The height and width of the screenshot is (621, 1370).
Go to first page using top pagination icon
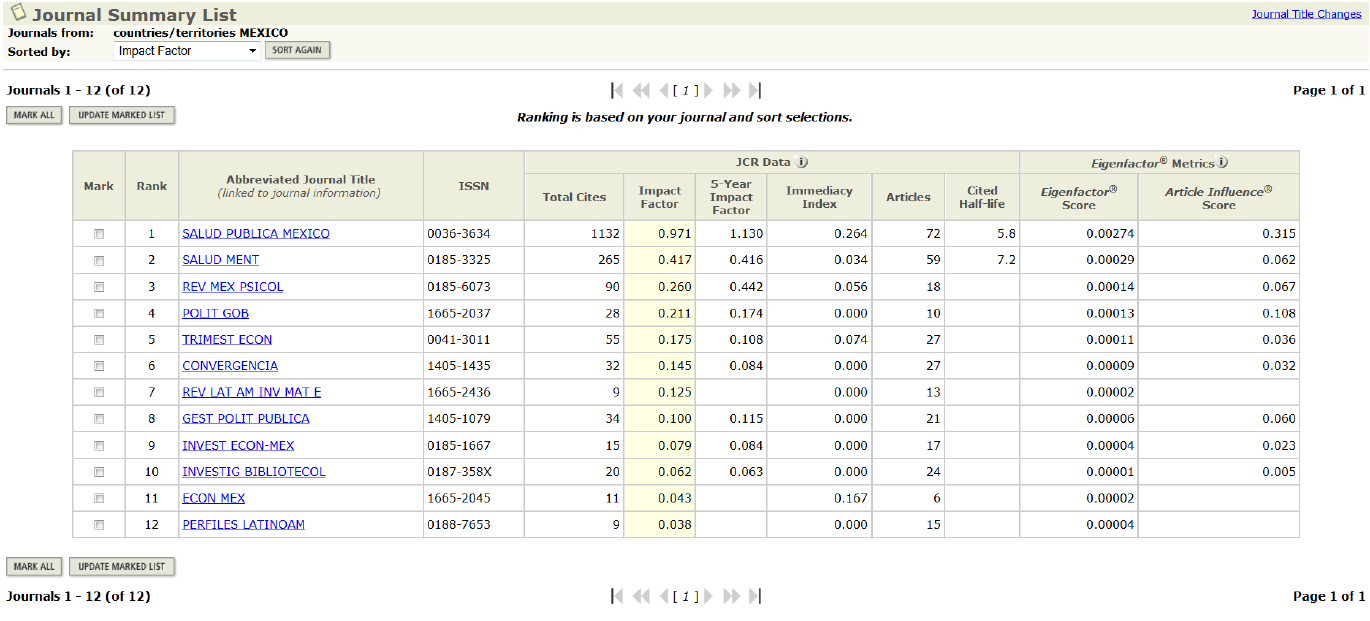(x=617, y=90)
